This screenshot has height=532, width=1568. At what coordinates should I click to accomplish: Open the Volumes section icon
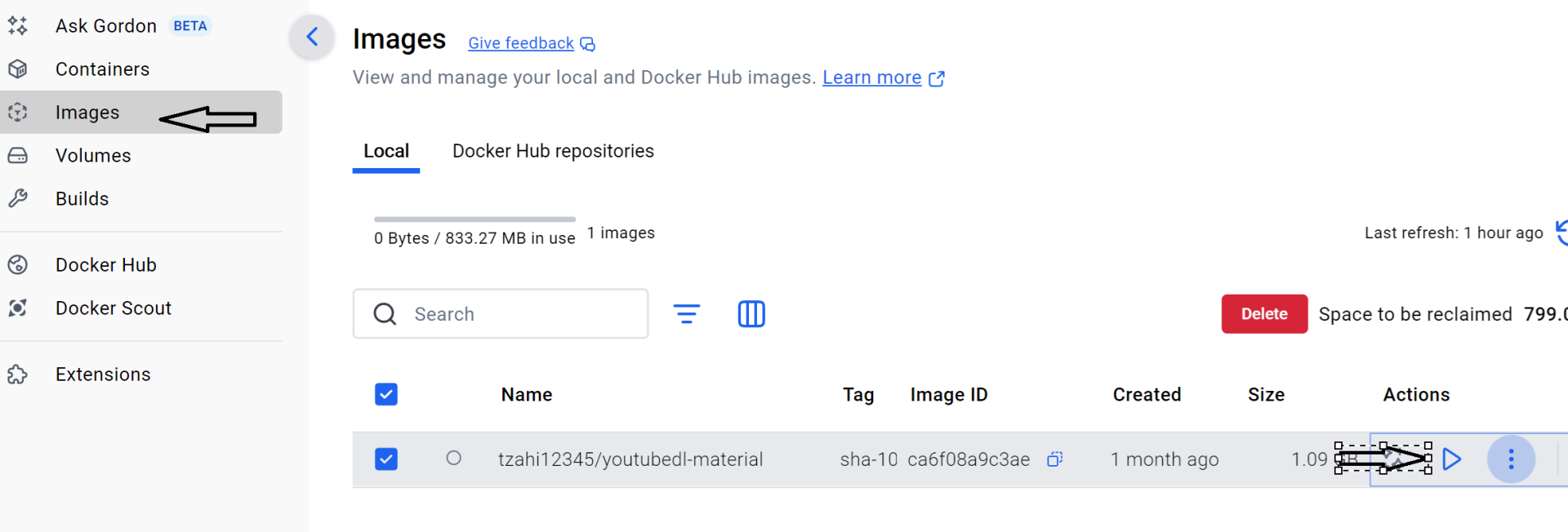point(18,156)
